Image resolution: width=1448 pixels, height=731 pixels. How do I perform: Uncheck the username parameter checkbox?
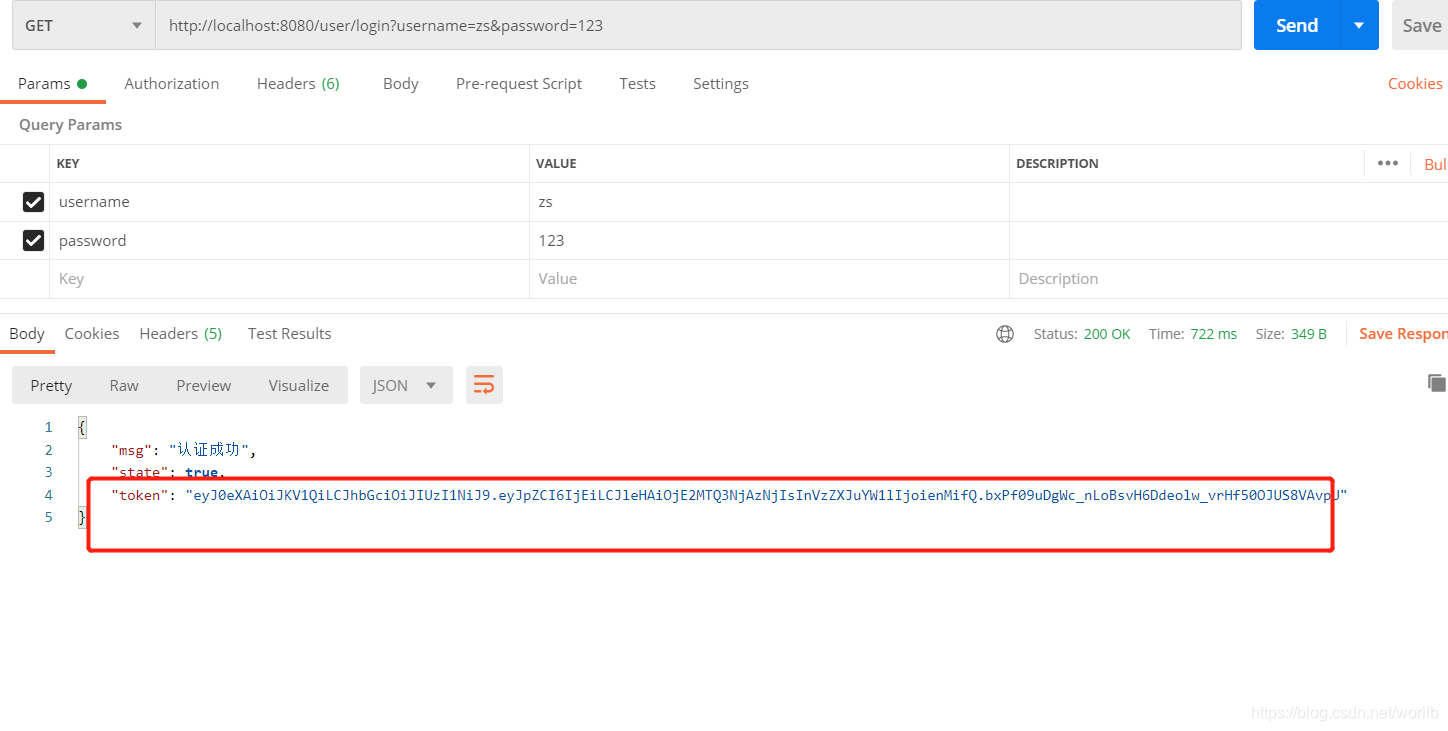33,202
